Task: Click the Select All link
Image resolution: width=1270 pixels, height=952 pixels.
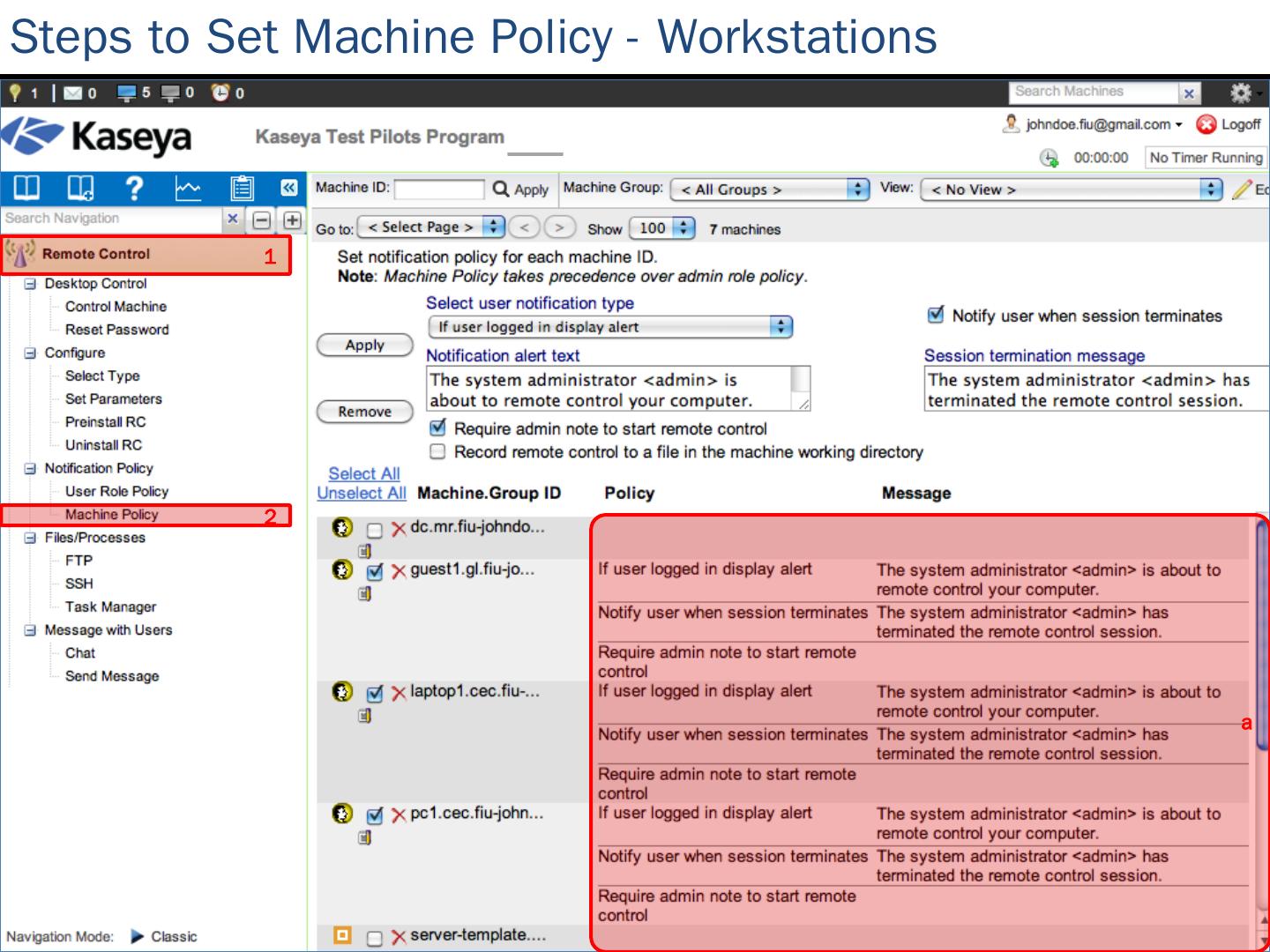Action: coord(363,474)
